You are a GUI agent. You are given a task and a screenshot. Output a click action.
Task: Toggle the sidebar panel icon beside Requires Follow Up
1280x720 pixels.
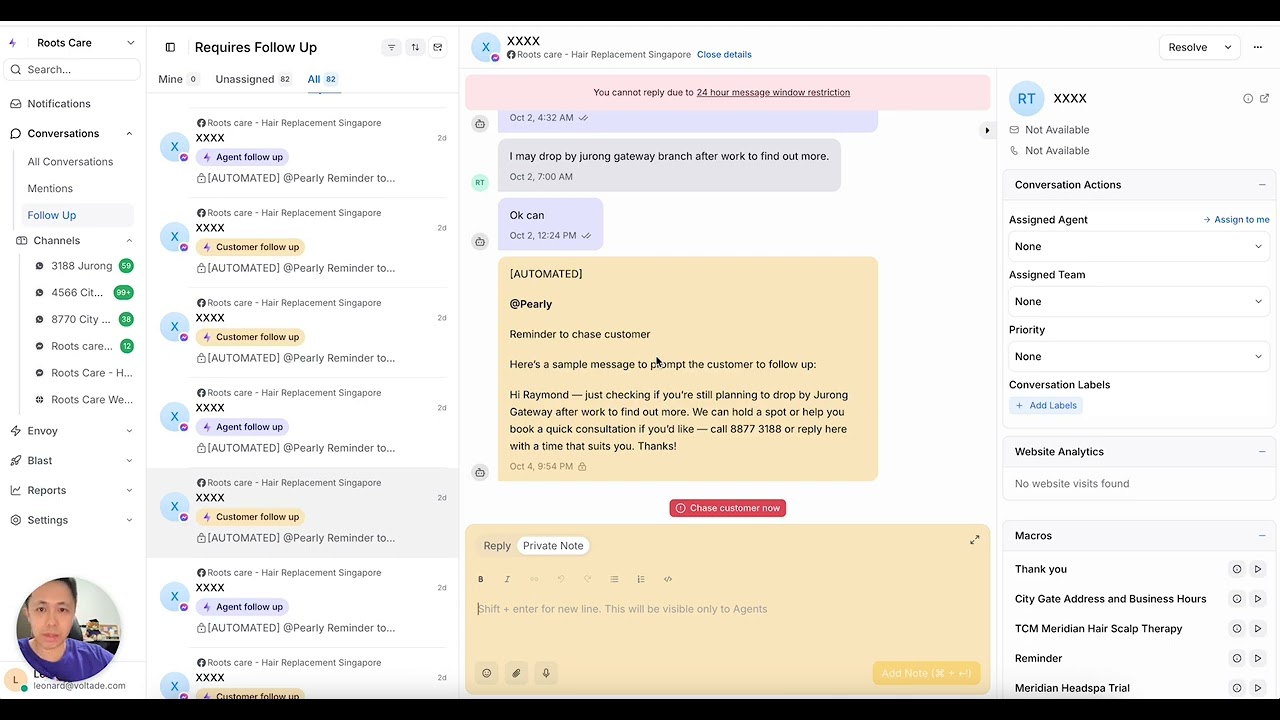(x=170, y=47)
